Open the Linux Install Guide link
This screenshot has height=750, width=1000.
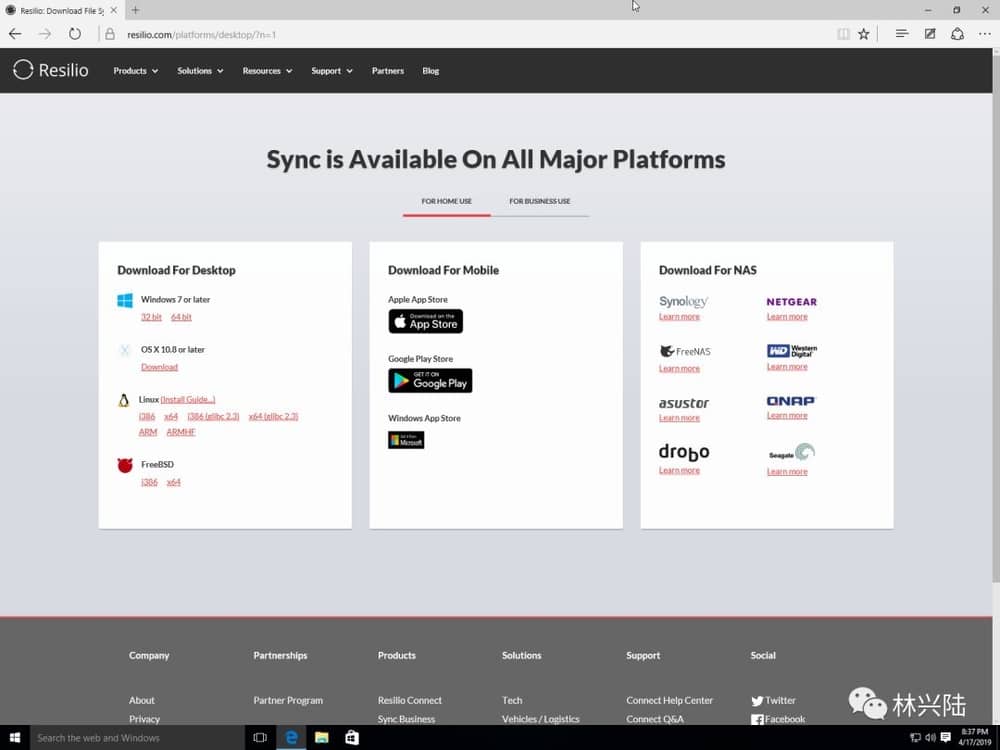point(188,400)
